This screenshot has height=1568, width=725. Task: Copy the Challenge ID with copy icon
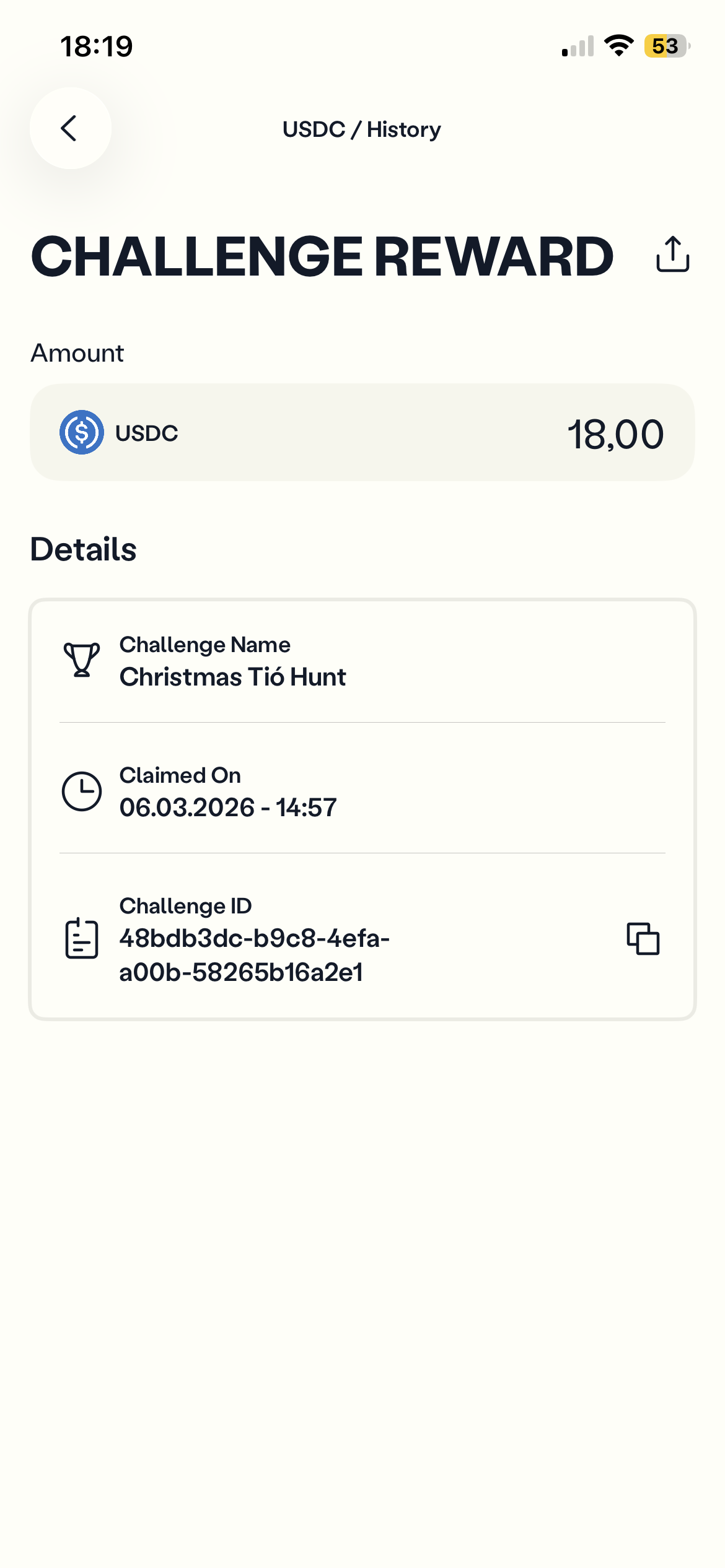(x=643, y=939)
